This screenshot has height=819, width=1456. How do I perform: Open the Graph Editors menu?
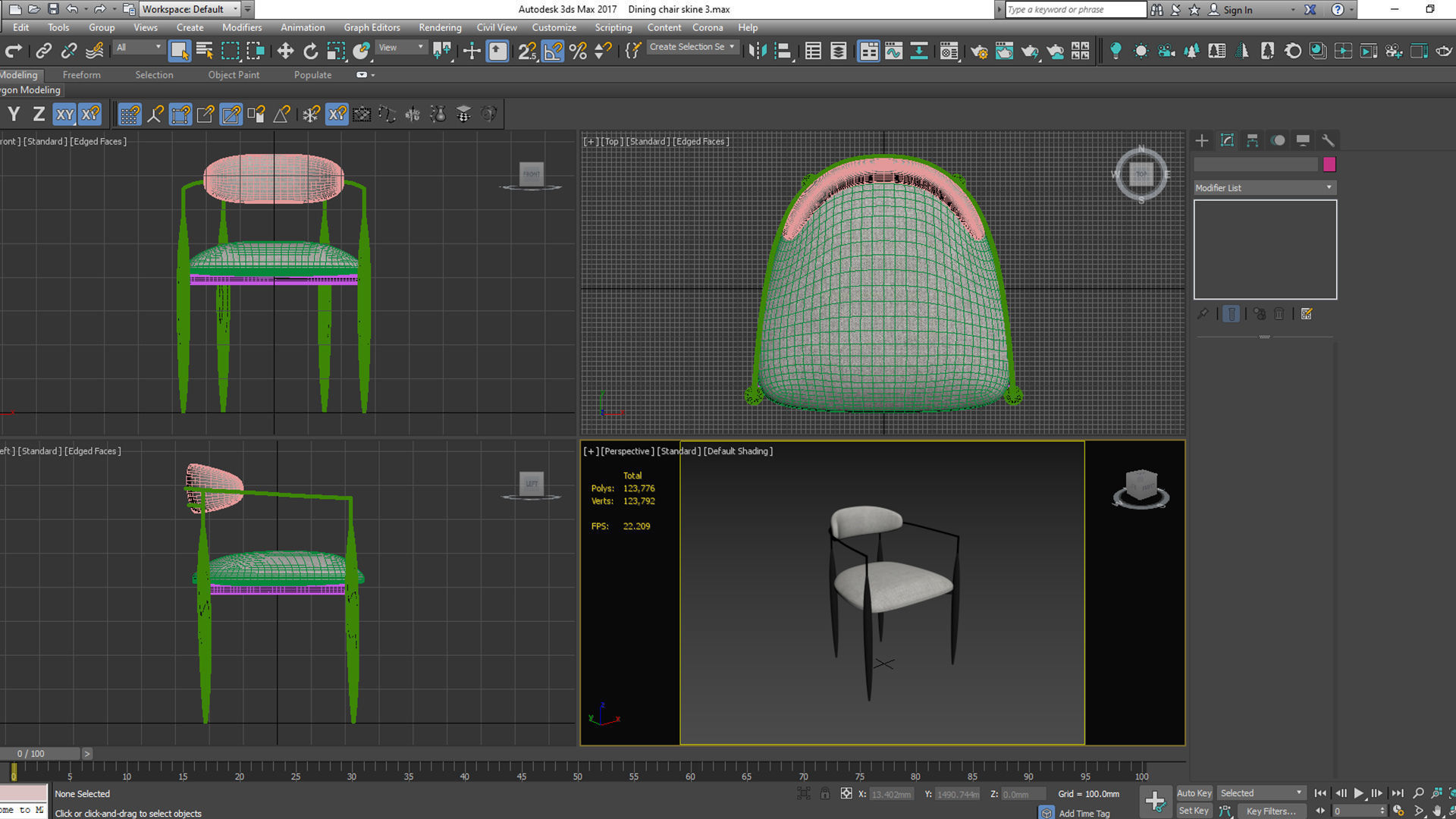[x=372, y=27]
